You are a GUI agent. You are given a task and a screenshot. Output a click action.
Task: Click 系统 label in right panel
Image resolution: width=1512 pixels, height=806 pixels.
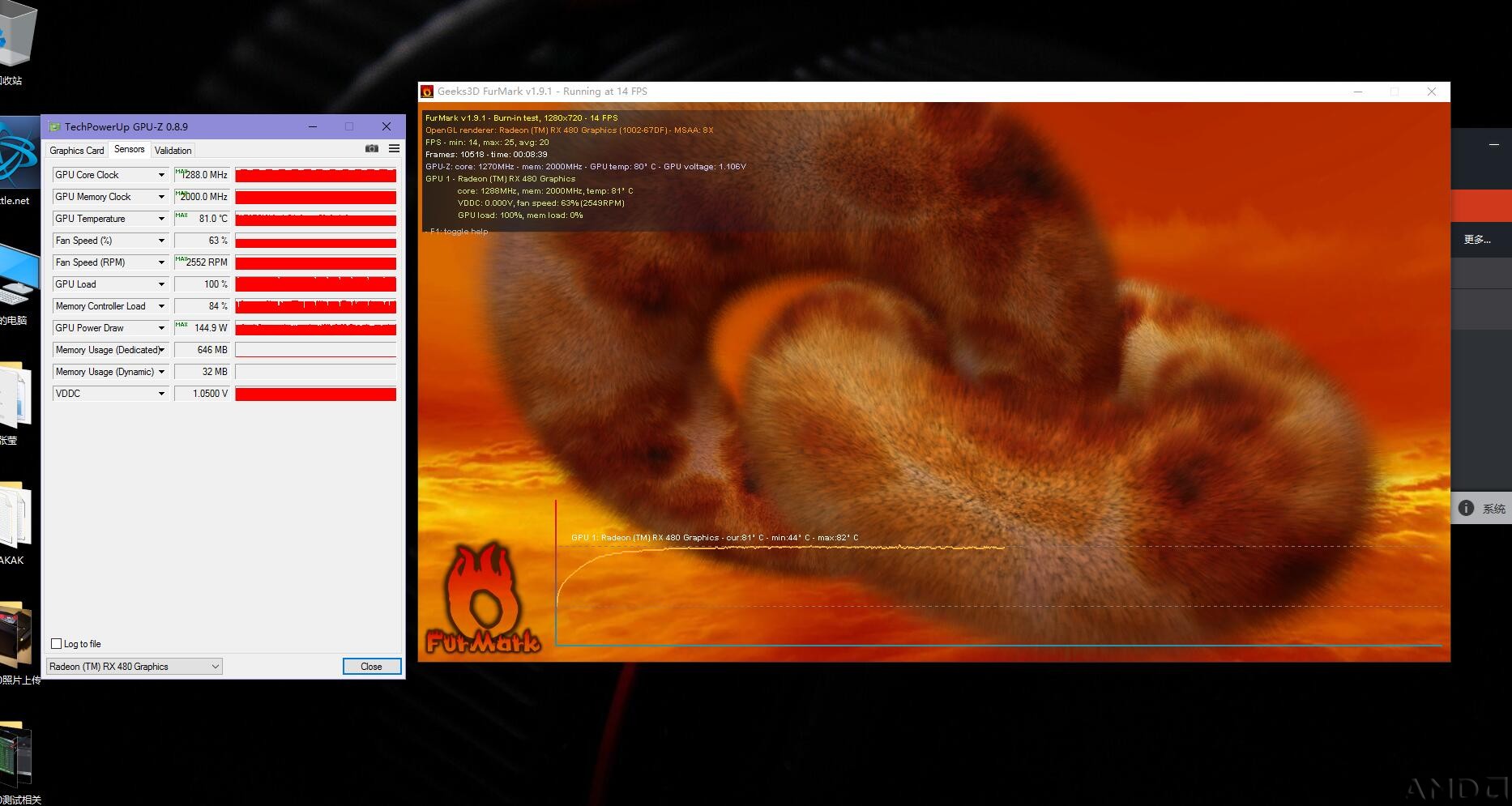coord(1493,509)
